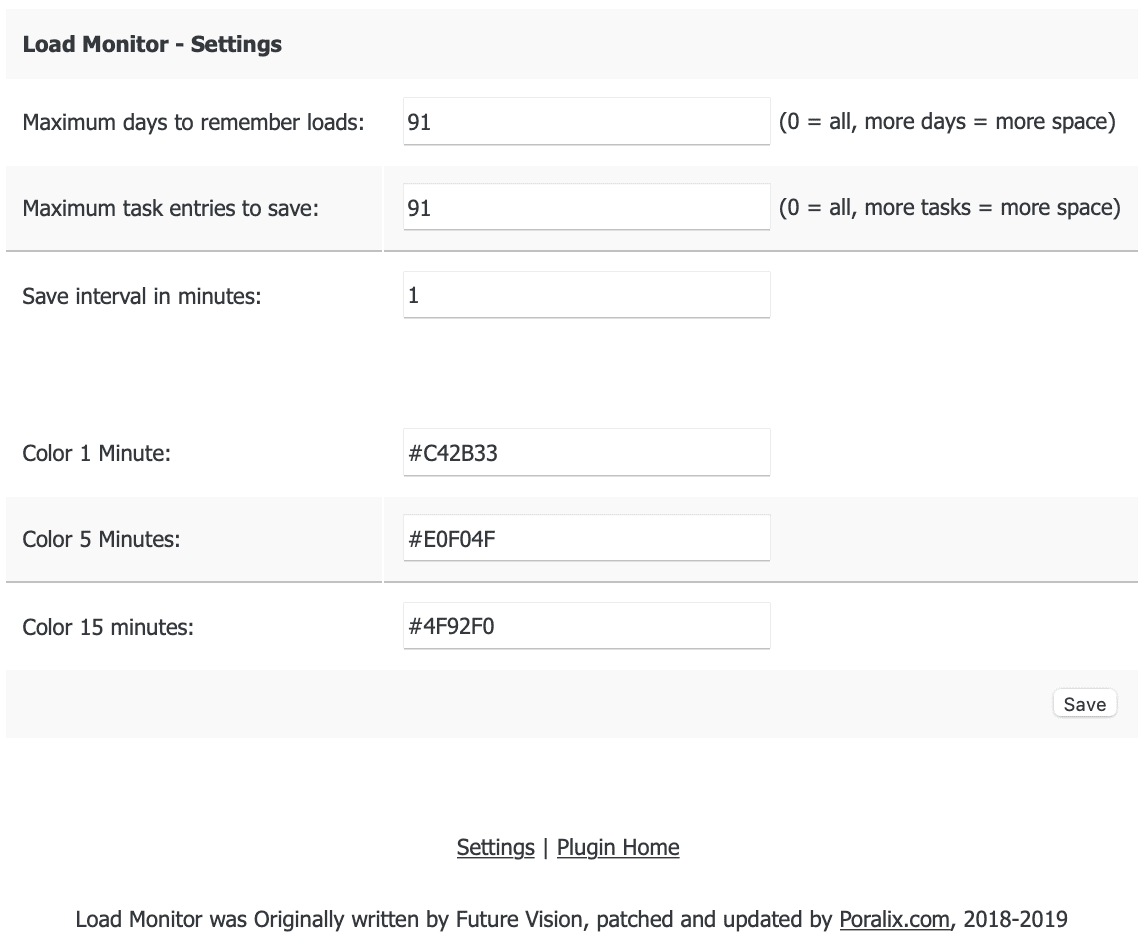Visit the Poralix.com link

pos(895,919)
